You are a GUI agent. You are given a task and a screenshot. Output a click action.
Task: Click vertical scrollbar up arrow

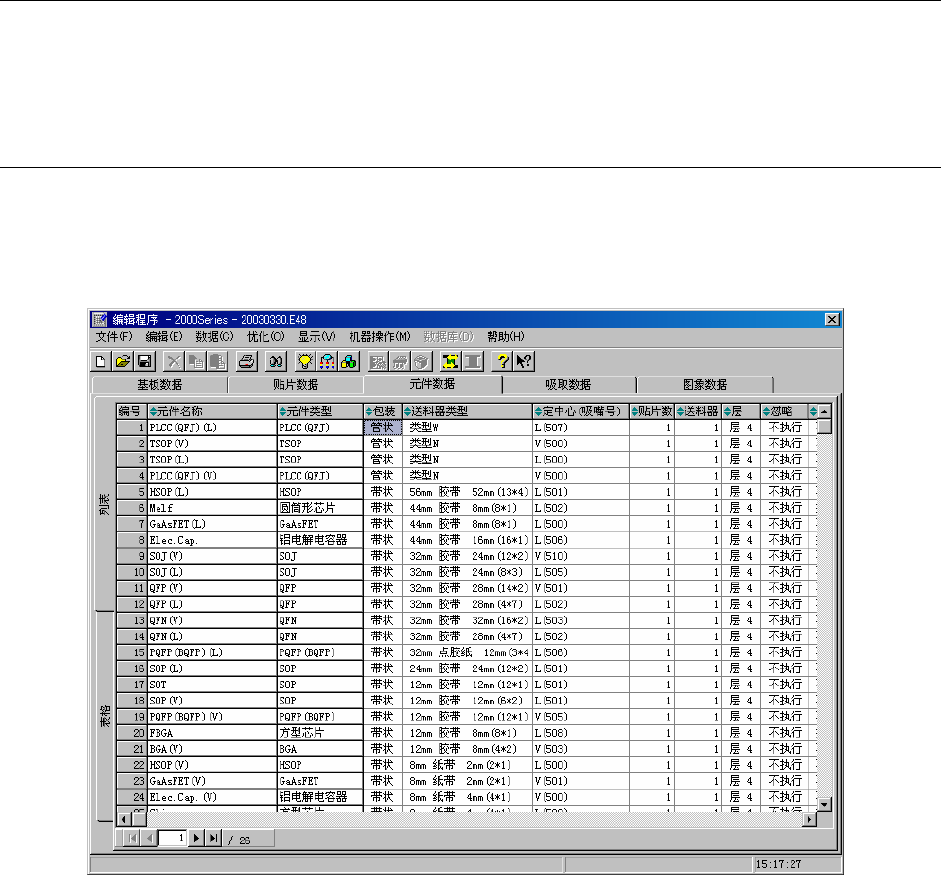point(825,411)
